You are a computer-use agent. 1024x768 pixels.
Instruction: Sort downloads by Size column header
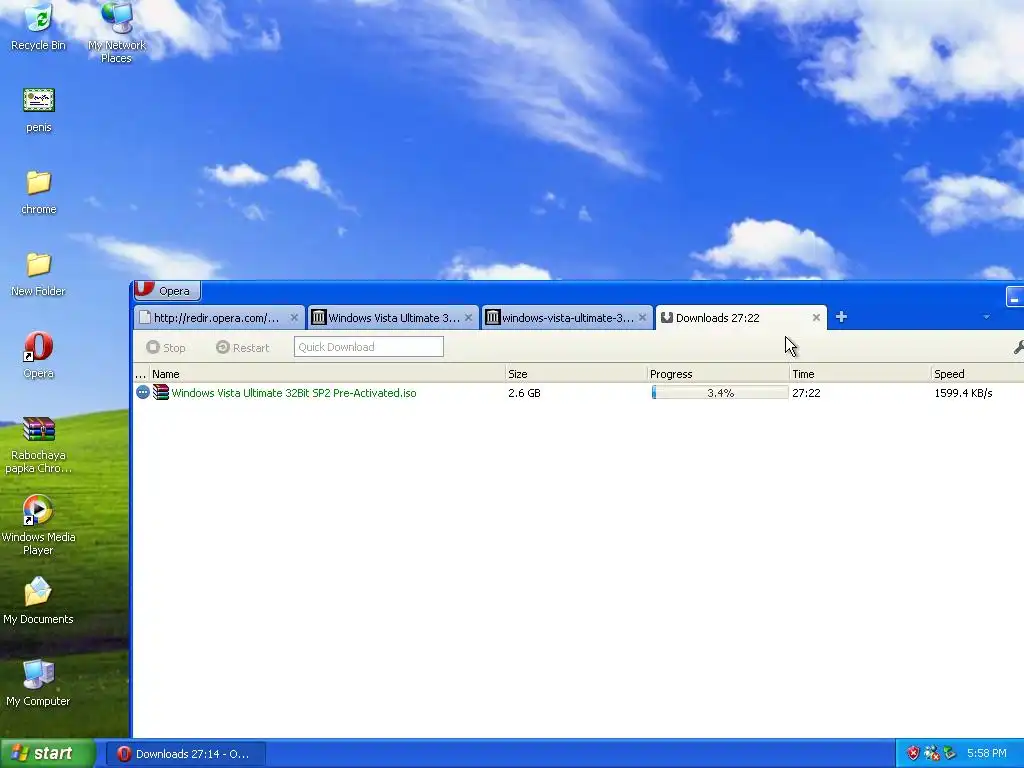click(x=576, y=374)
